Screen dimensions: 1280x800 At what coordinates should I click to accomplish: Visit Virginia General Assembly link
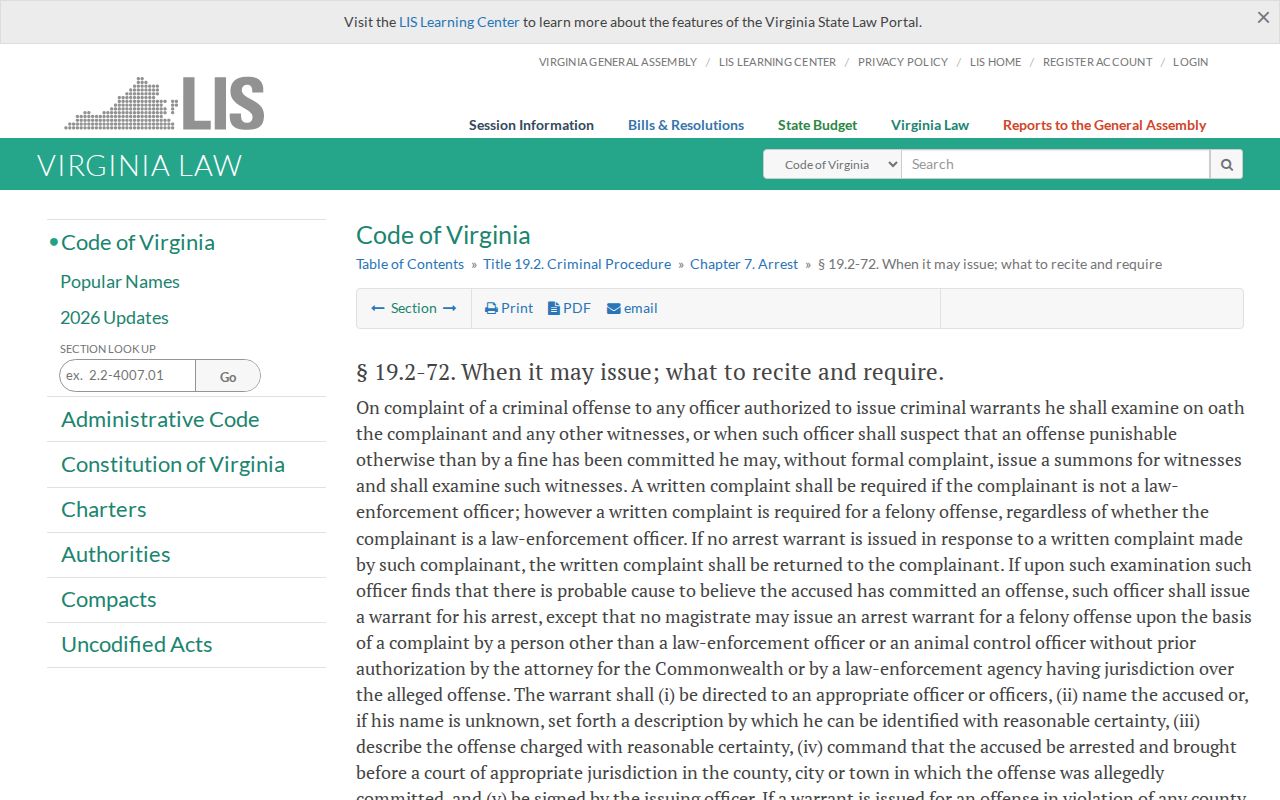coord(618,62)
